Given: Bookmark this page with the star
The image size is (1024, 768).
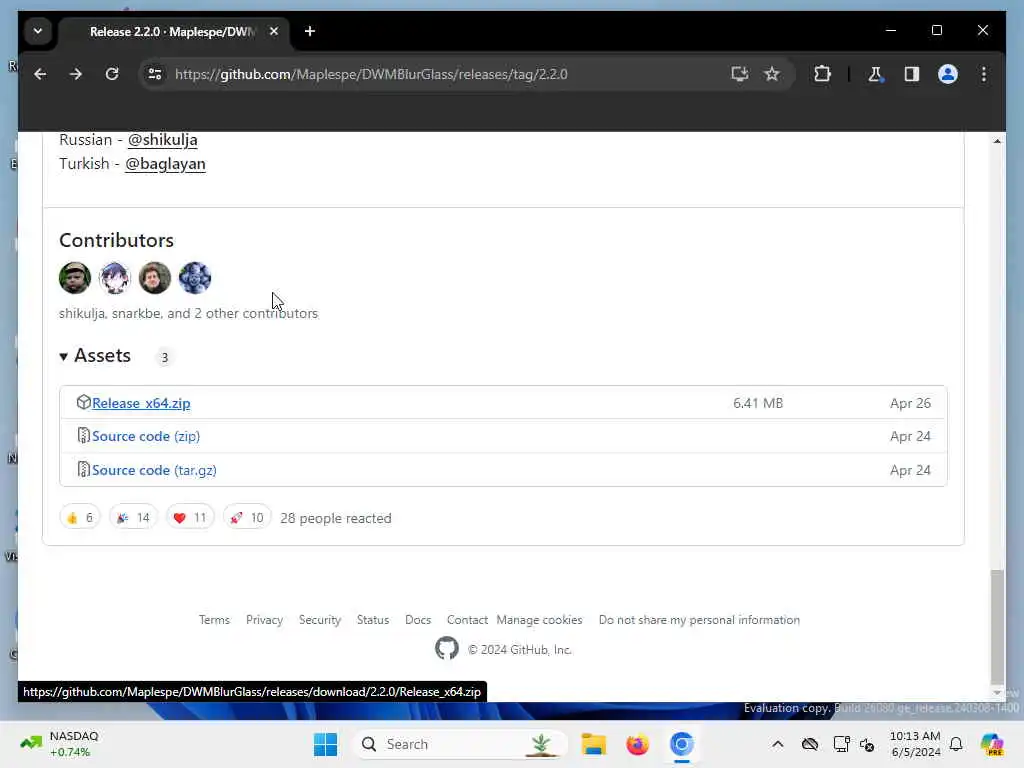Looking at the screenshot, I should (772, 74).
